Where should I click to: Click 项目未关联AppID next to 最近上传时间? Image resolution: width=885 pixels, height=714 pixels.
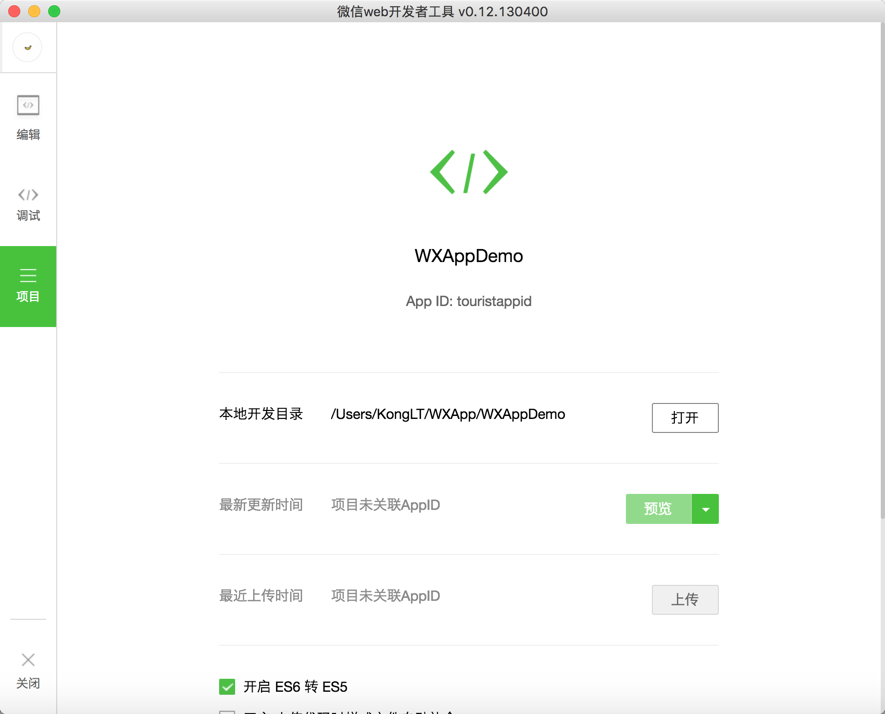click(x=385, y=596)
